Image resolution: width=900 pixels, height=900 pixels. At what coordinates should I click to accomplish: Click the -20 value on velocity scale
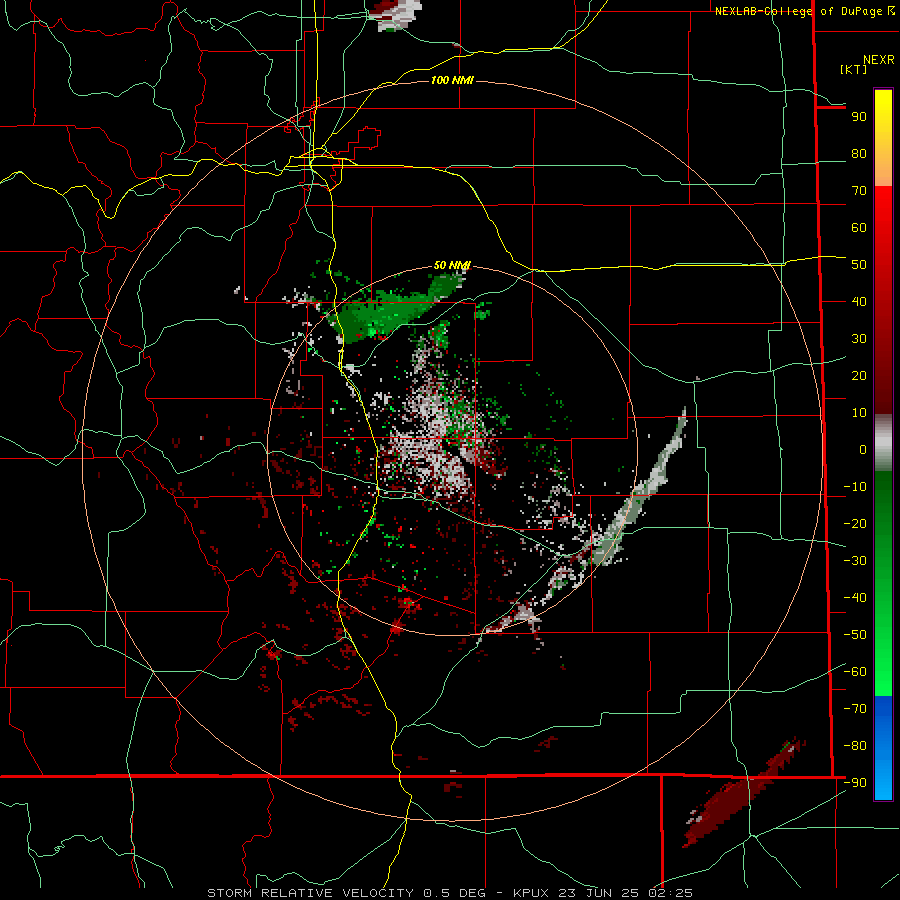point(855,524)
